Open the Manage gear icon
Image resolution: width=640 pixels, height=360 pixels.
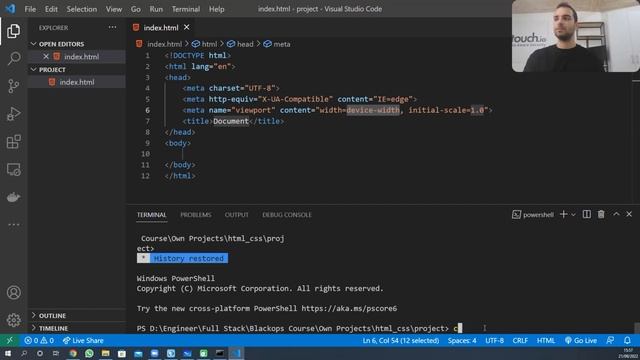pos(13,320)
